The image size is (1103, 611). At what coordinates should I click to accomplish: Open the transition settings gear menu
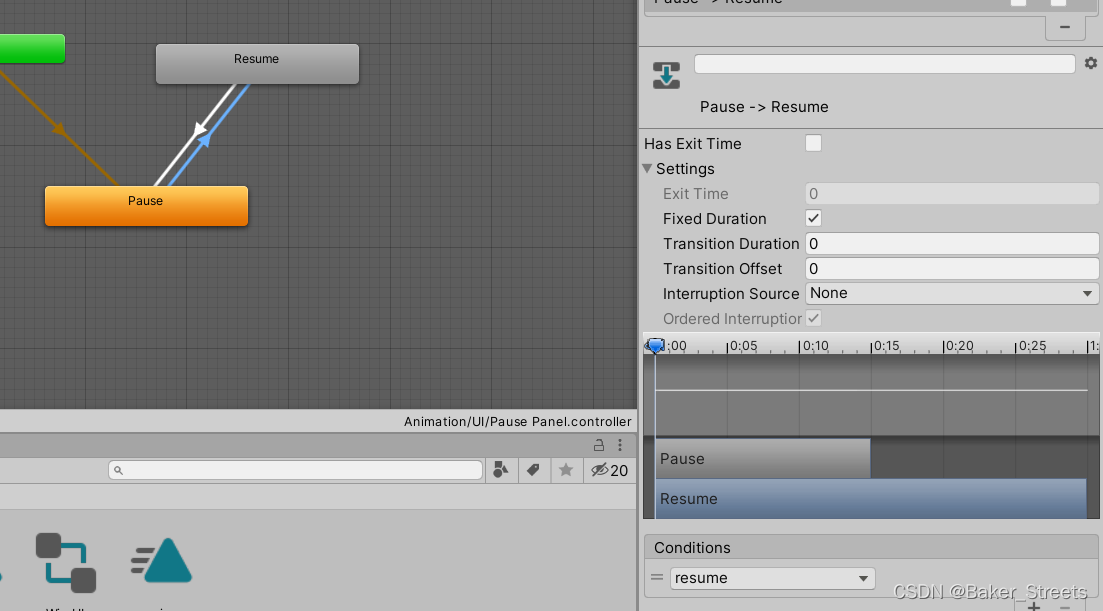[x=1090, y=63]
